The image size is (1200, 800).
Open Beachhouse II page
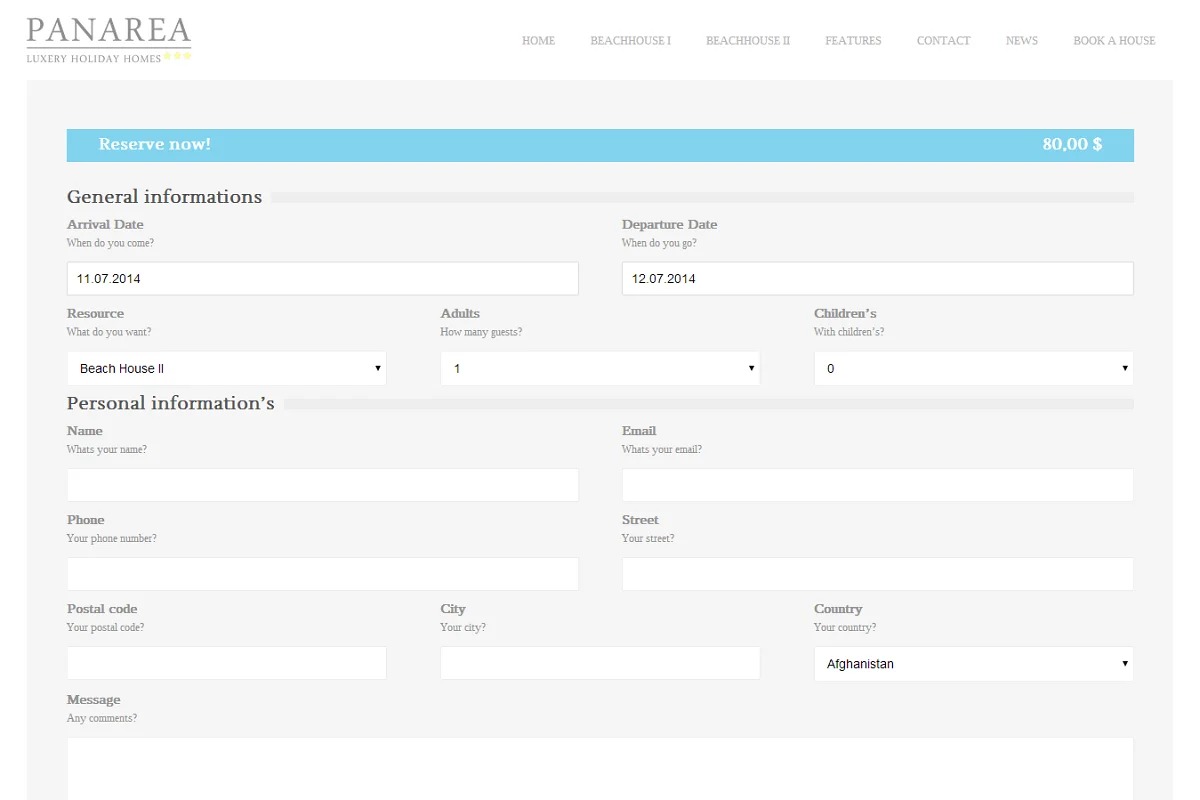point(747,41)
